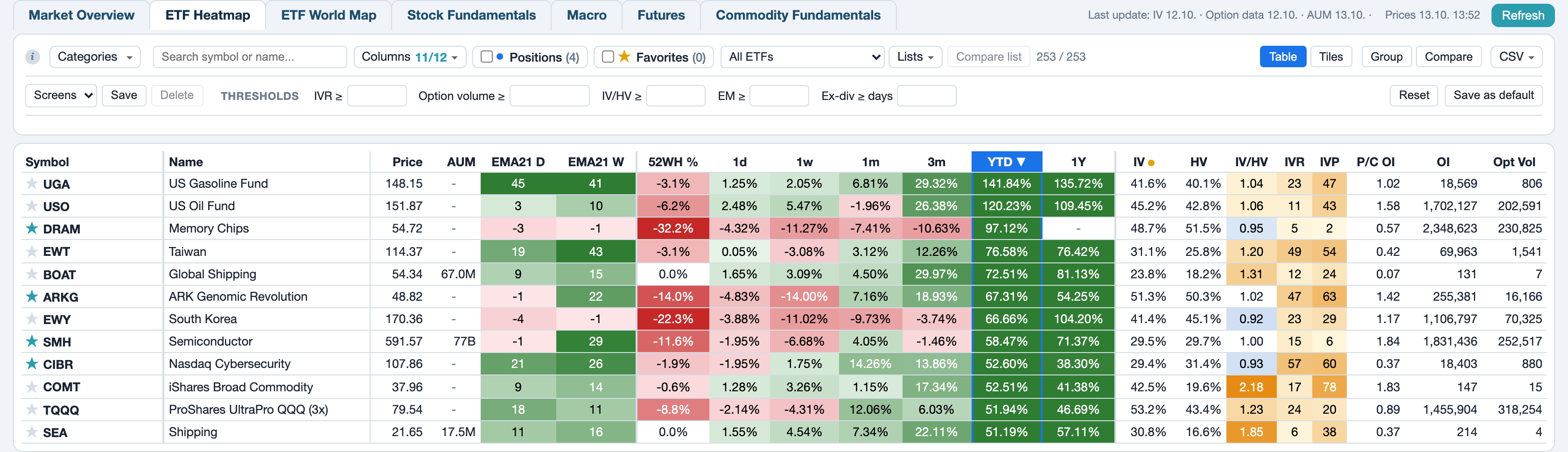Screen dimensions: 1568x452
Task: Sort by the 1Y column header
Action: (x=1078, y=162)
